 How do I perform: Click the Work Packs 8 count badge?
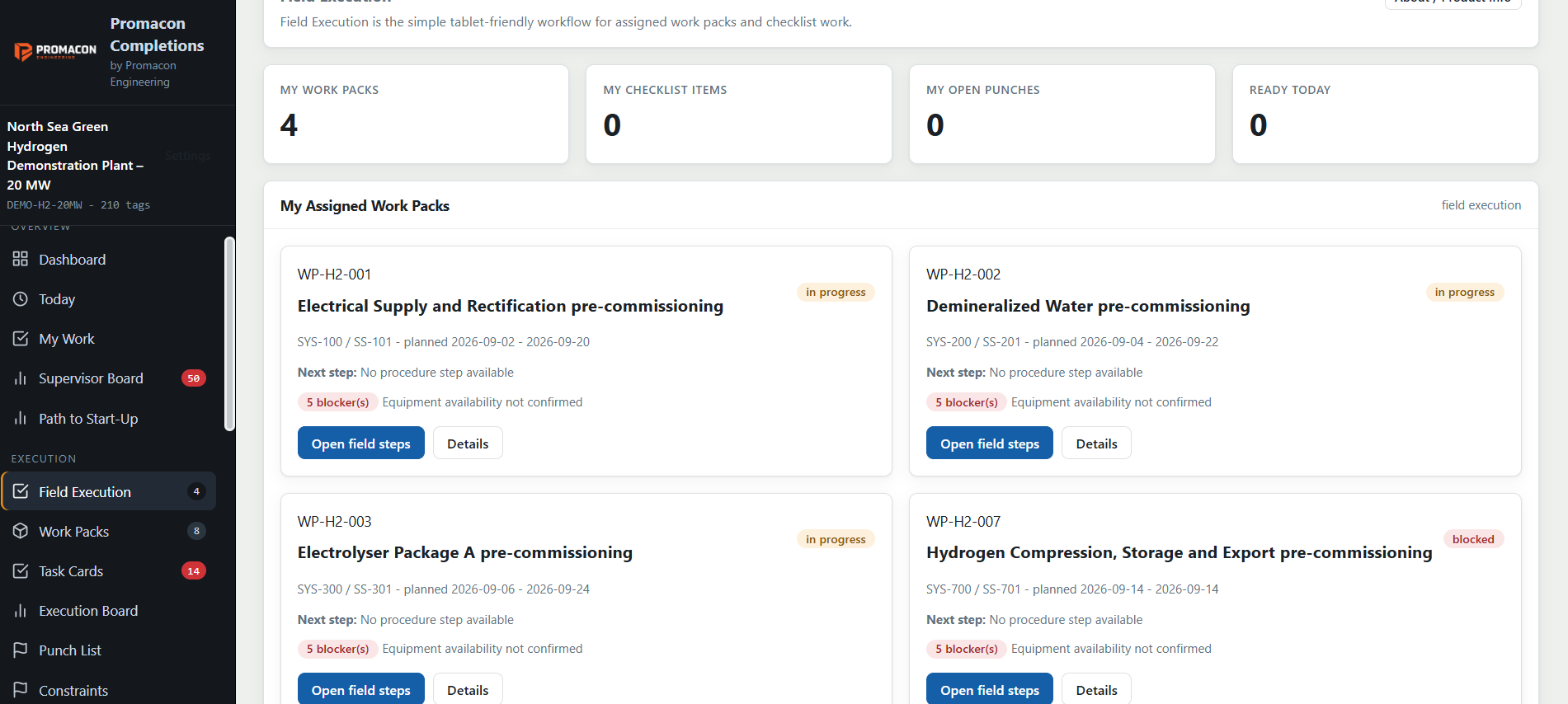point(196,531)
